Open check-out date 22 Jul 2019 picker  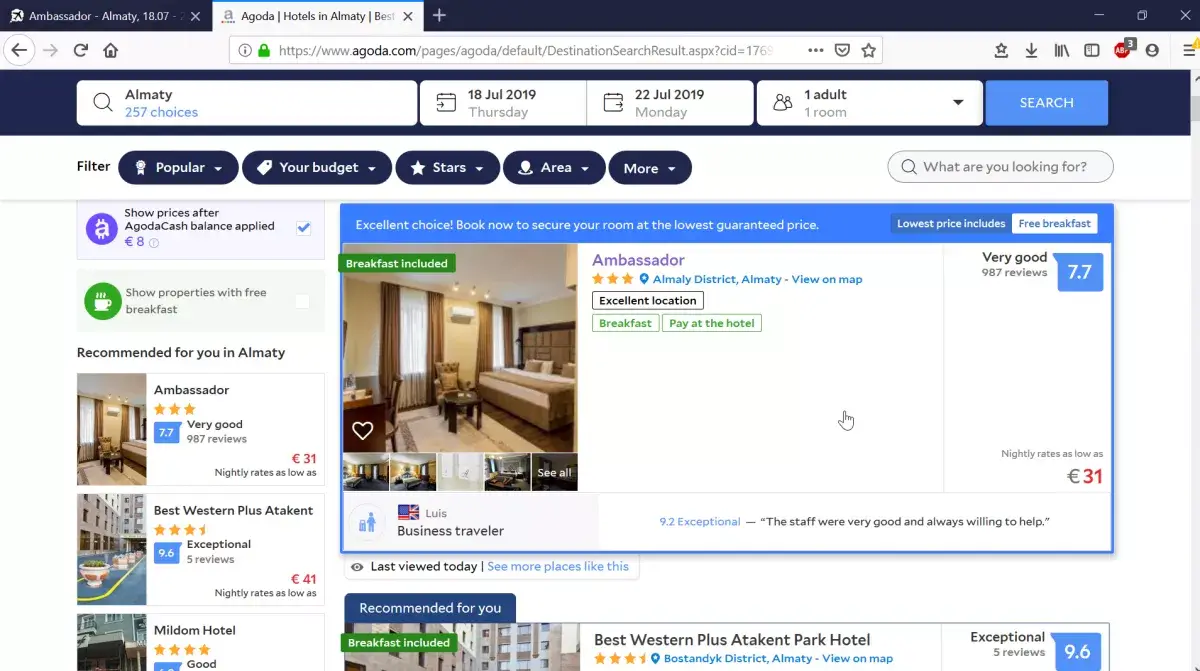(x=670, y=103)
